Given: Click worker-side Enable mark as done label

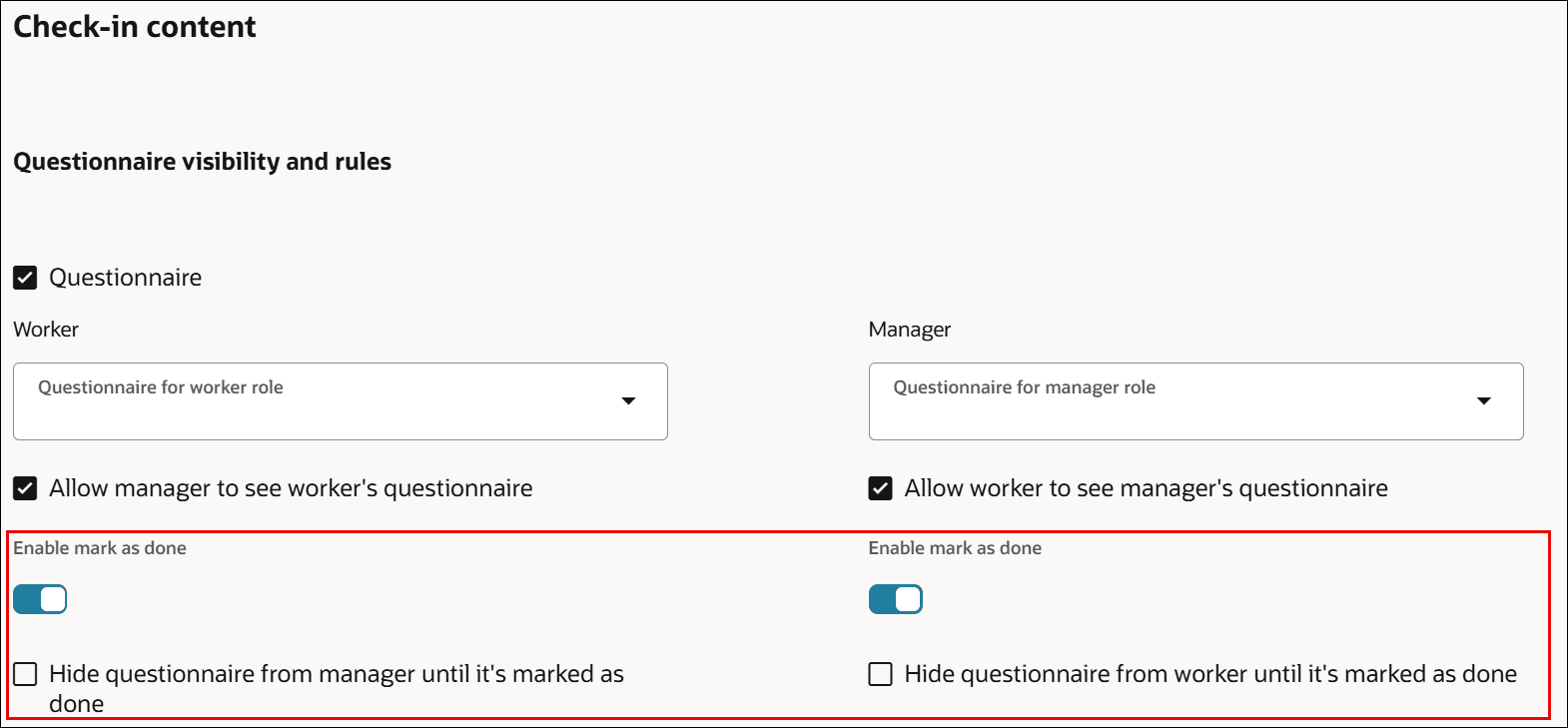Looking at the screenshot, I should (x=100, y=548).
